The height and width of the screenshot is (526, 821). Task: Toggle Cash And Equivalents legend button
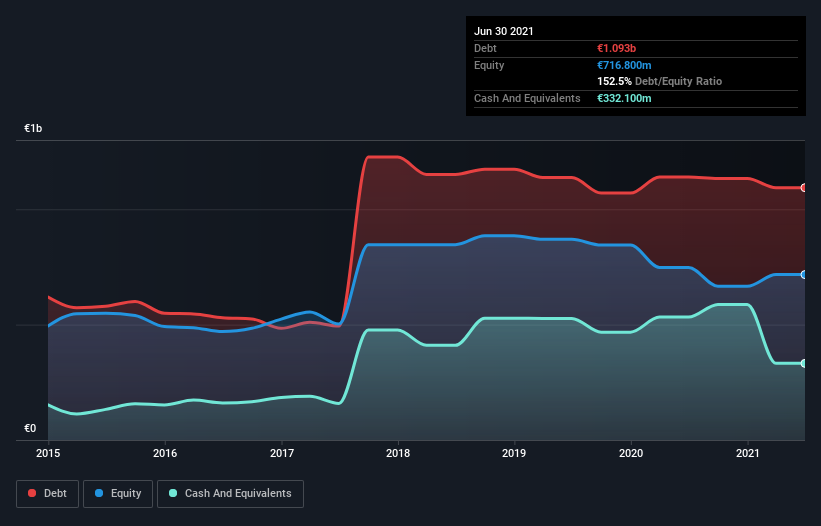(230, 494)
